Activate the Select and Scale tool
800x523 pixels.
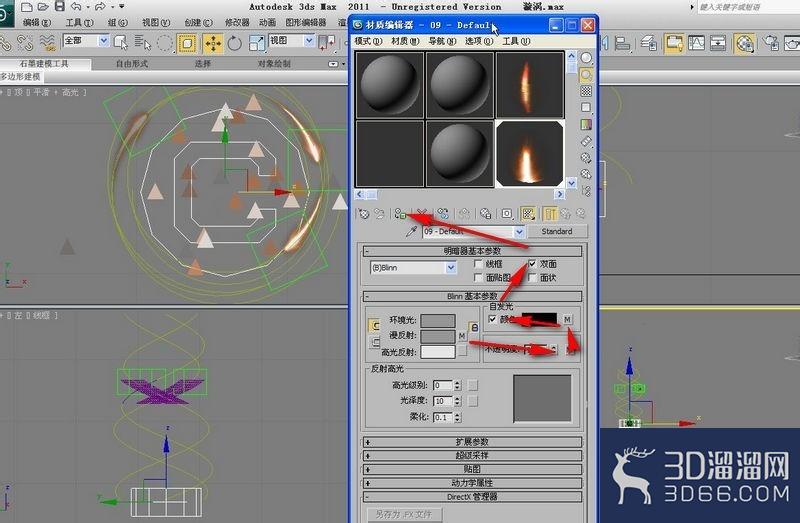click(257, 43)
